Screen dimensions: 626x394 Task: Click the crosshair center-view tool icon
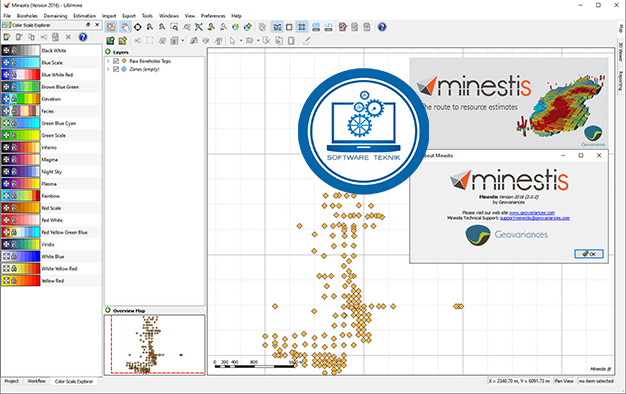pyautogui.click(x=138, y=27)
